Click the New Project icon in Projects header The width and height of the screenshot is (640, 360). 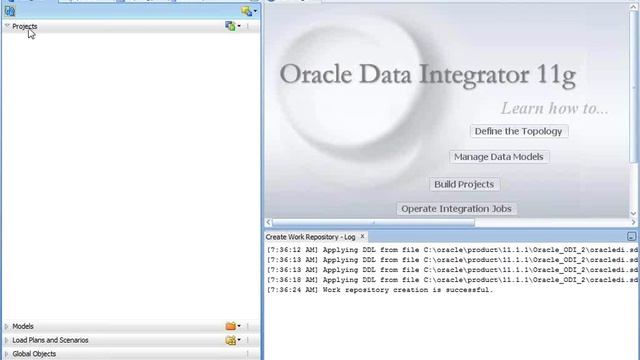tap(230, 26)
